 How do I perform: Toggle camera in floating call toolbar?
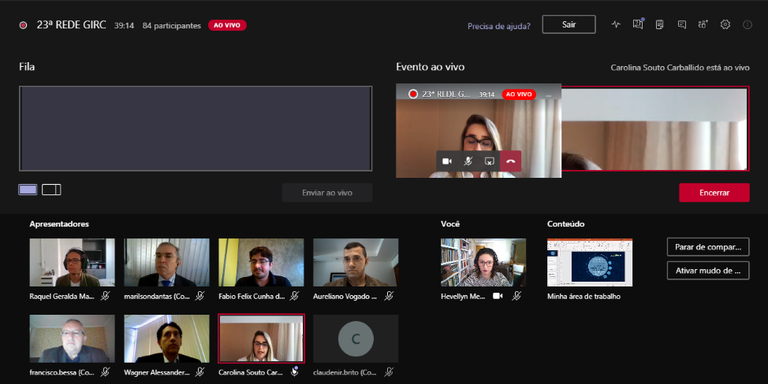click(x=447, y=161)
